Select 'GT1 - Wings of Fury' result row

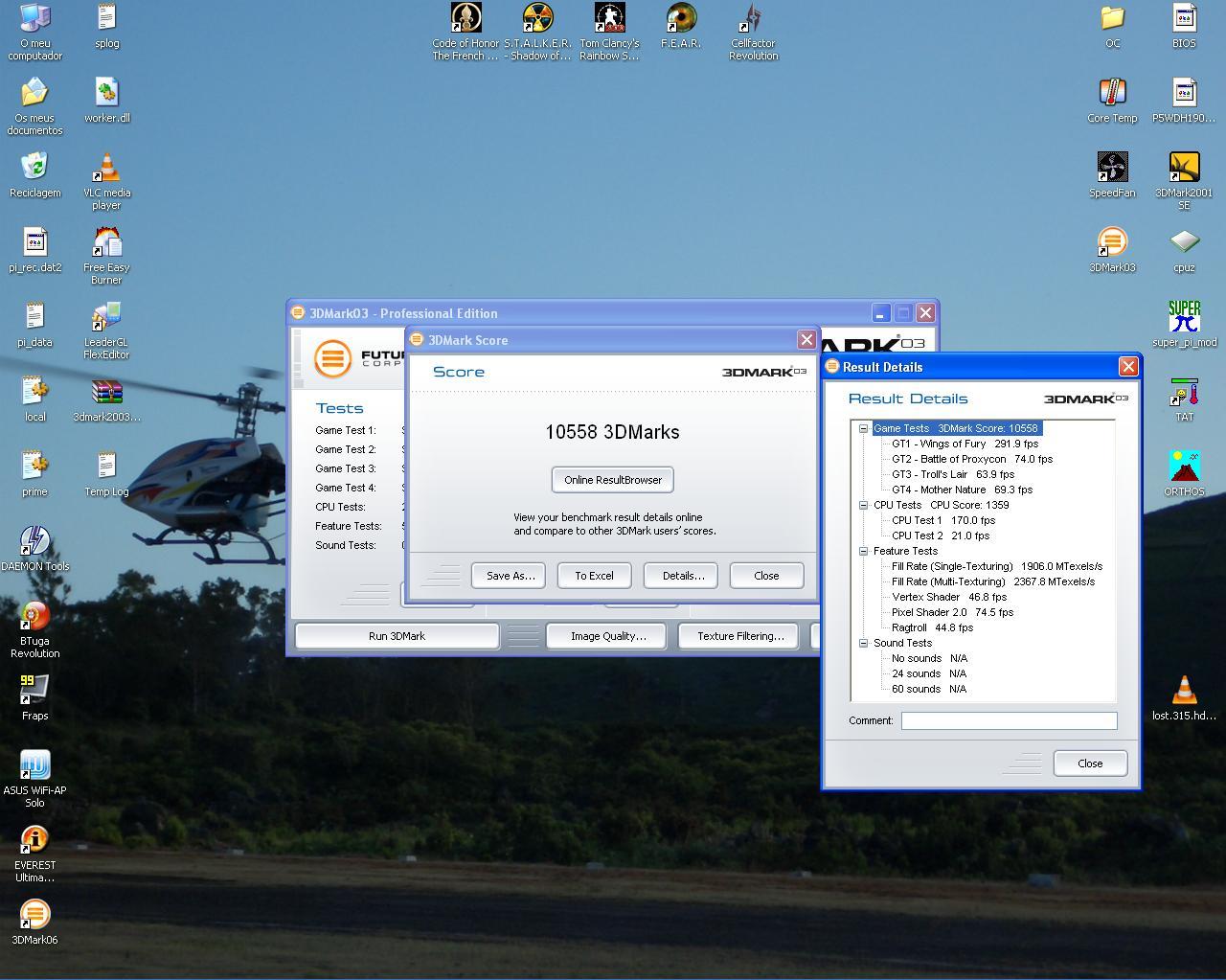[x=965, y=444]
